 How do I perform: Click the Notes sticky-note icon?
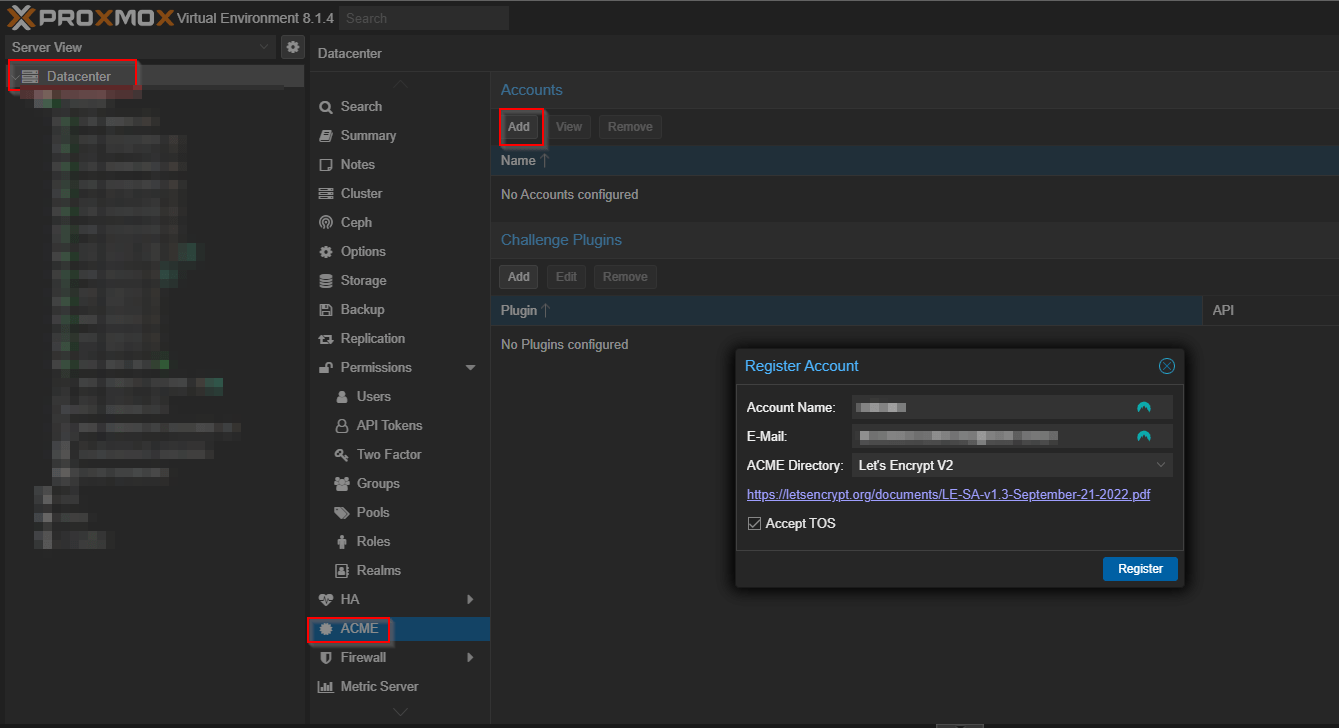(x=326, y=164)
